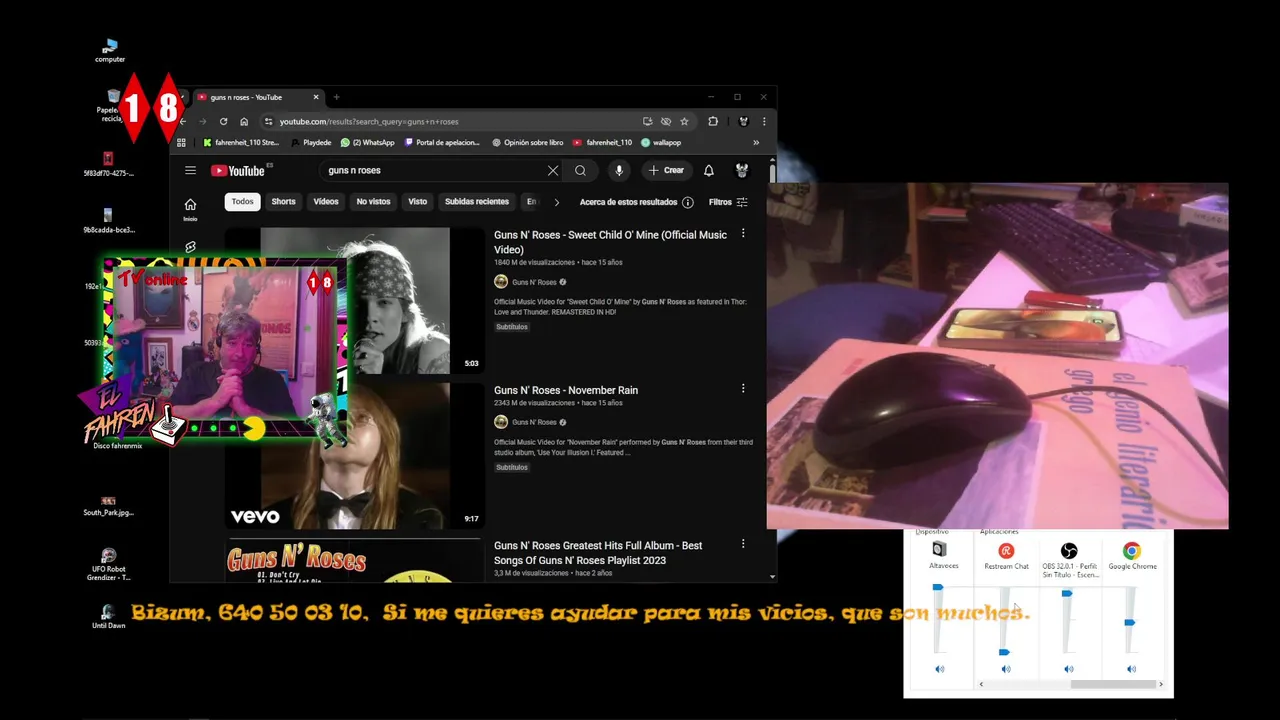The image size is (1280, 720).
Task: Click the YouTube page scrollbar down arrow
Action: tap(772, 577)
